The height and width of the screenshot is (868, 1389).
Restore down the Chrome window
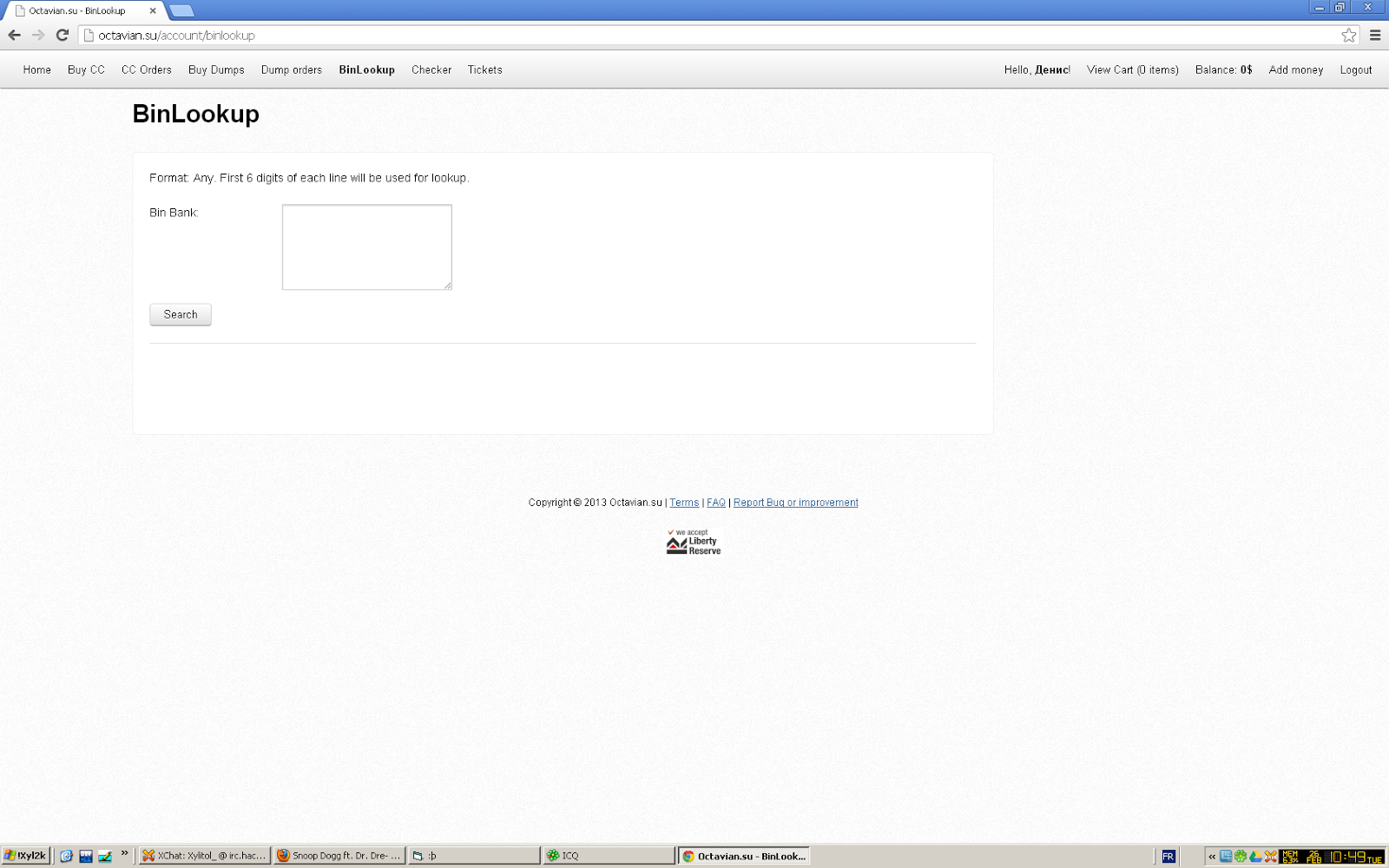(x=1340, y=8)
